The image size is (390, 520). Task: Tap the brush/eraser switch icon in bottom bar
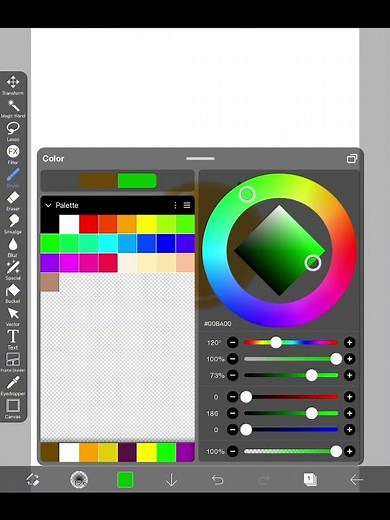(x=33, y=479)
